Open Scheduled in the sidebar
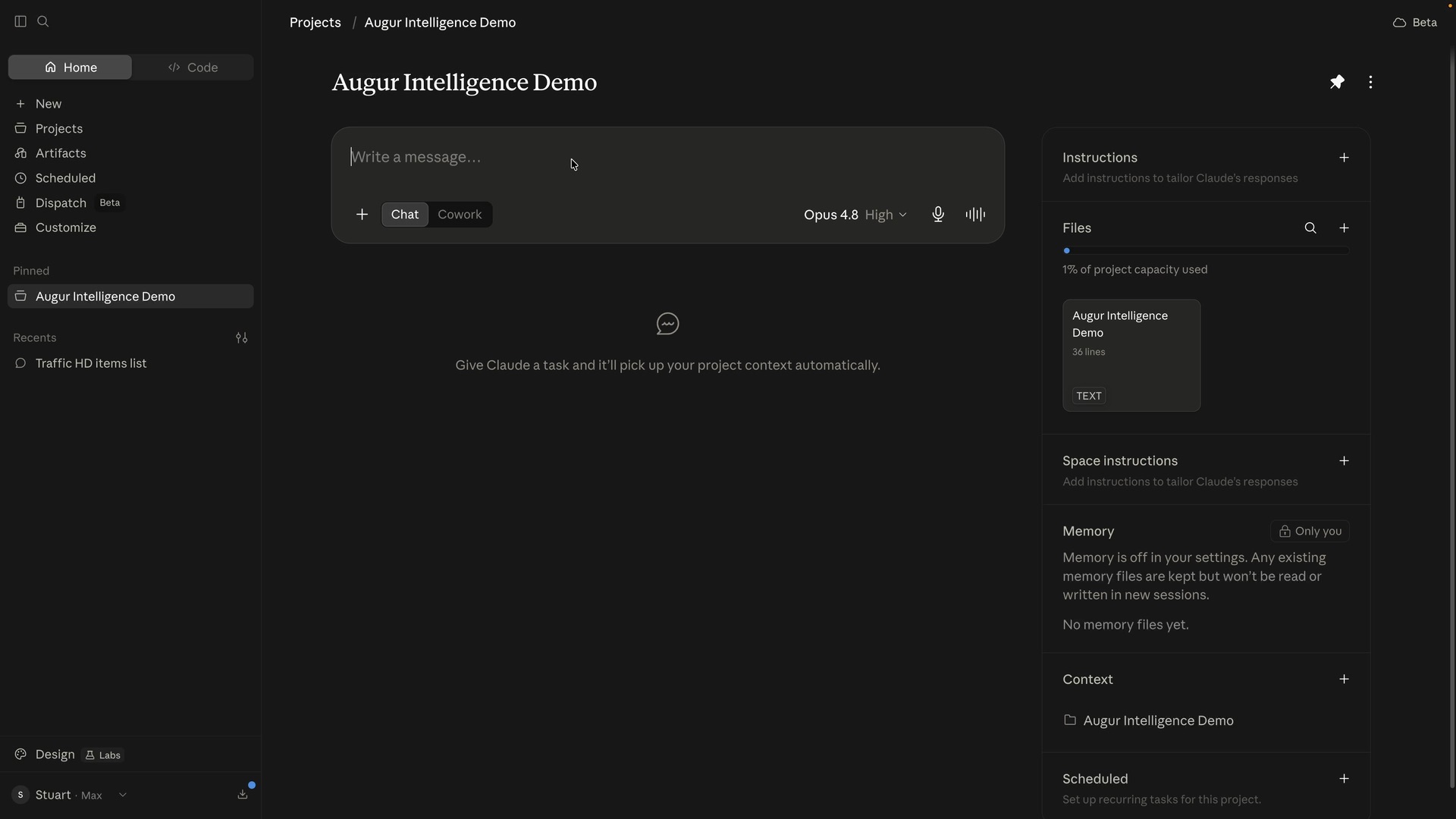Screen dimensions: 1456x819 point(130,178)
